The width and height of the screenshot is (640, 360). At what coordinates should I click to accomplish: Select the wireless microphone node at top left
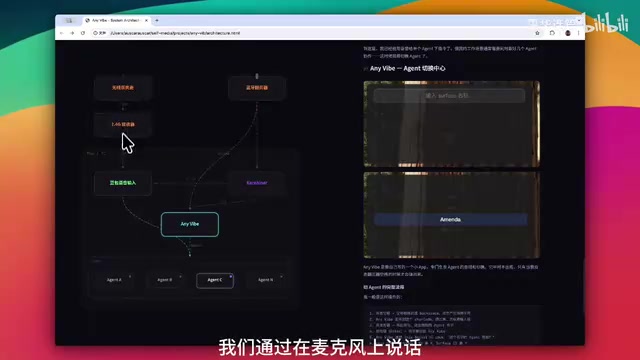[123, 87]
